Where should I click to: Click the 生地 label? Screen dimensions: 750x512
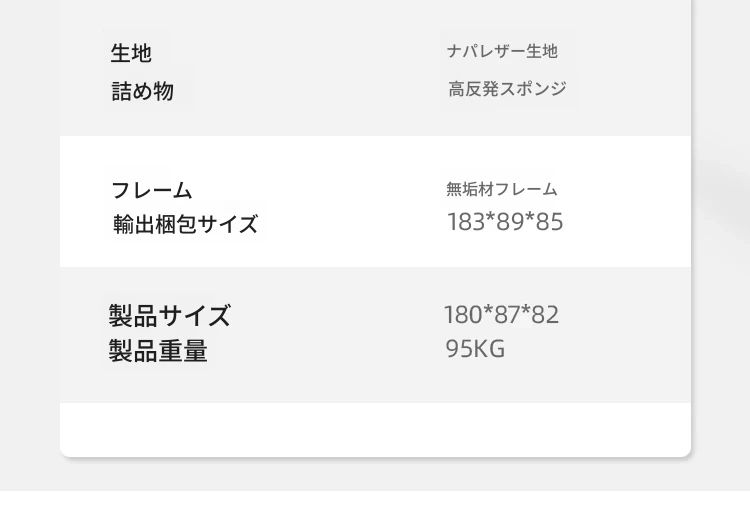[x=131, y=53]
